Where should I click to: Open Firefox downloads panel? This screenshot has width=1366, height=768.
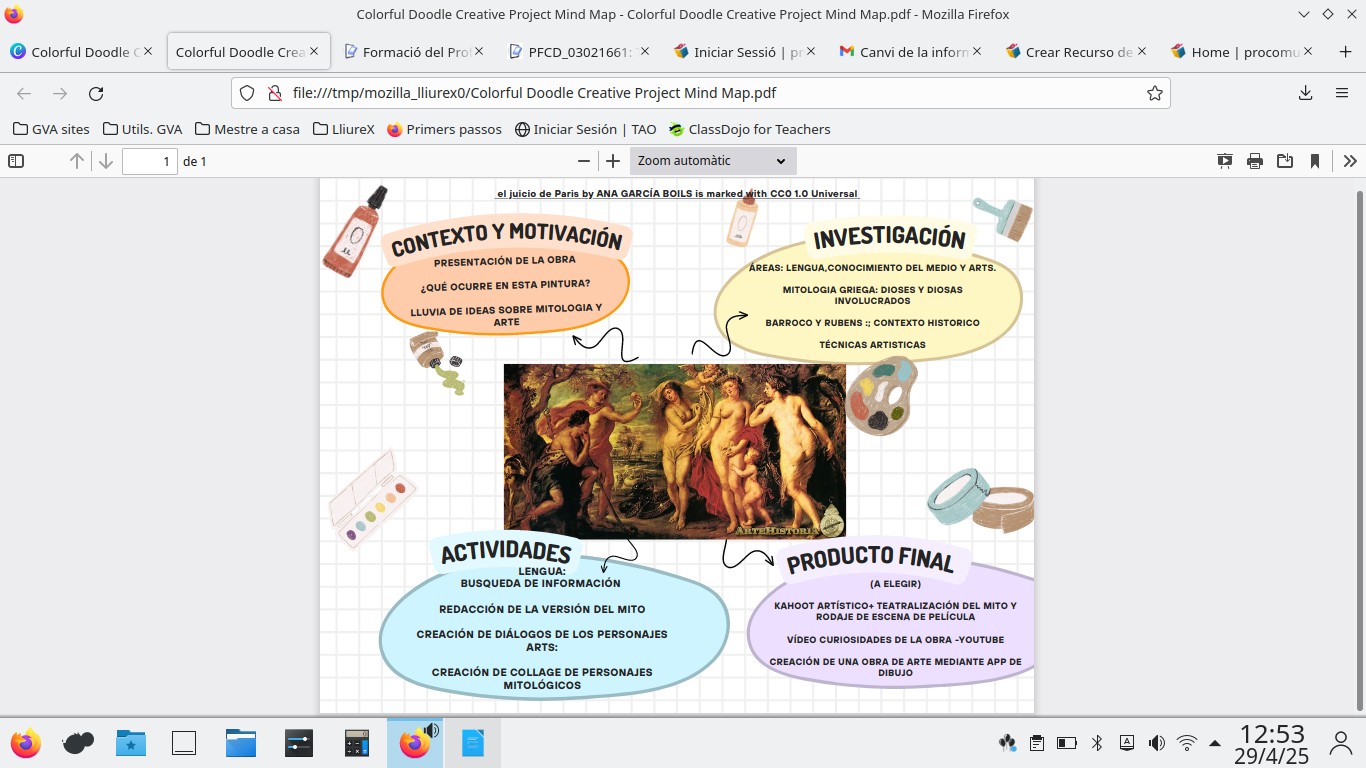[1306, 93]
